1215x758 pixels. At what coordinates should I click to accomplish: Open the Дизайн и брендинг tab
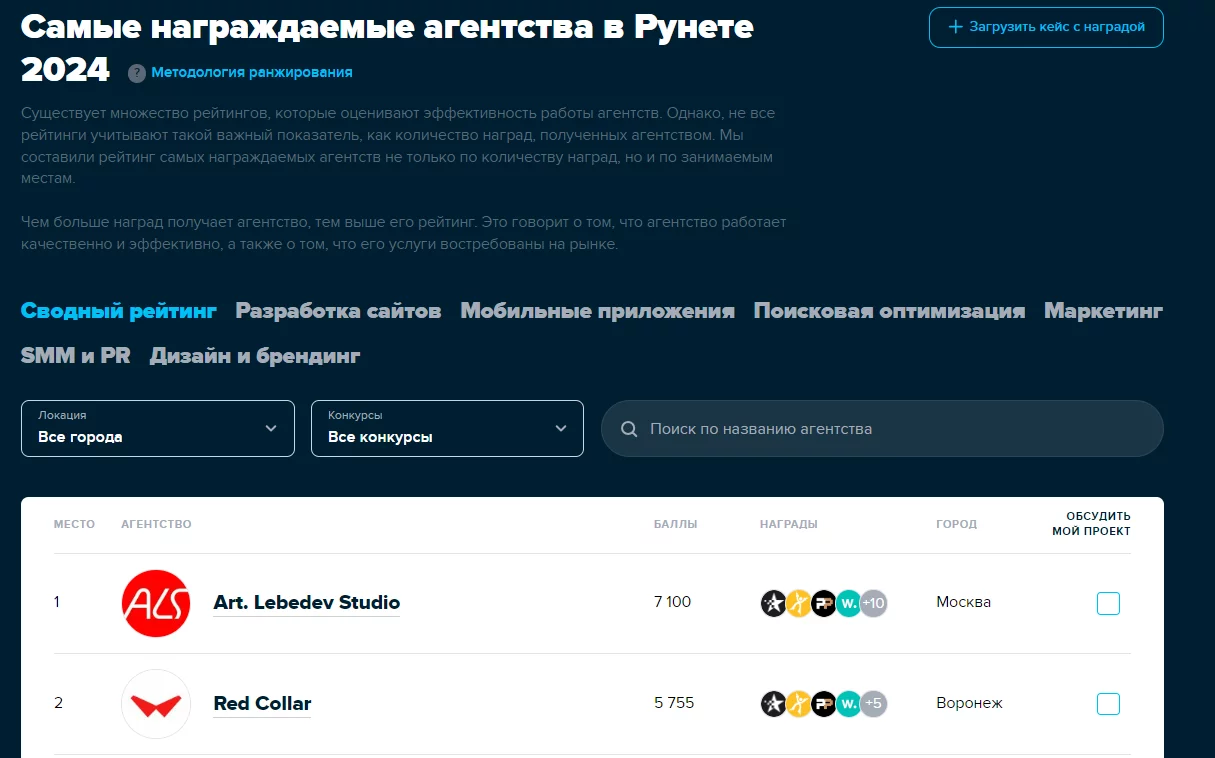[255, 355]
